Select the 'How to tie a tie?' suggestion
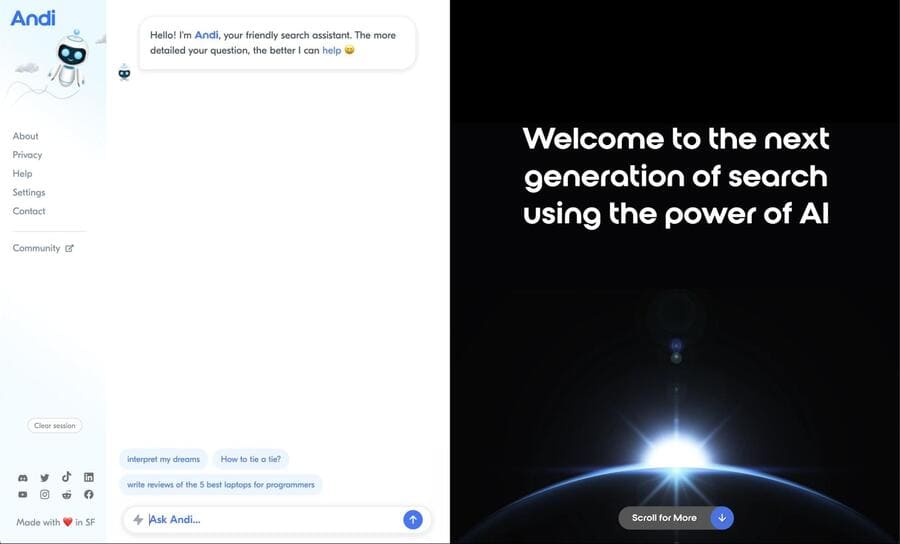 tap(251, 459)
